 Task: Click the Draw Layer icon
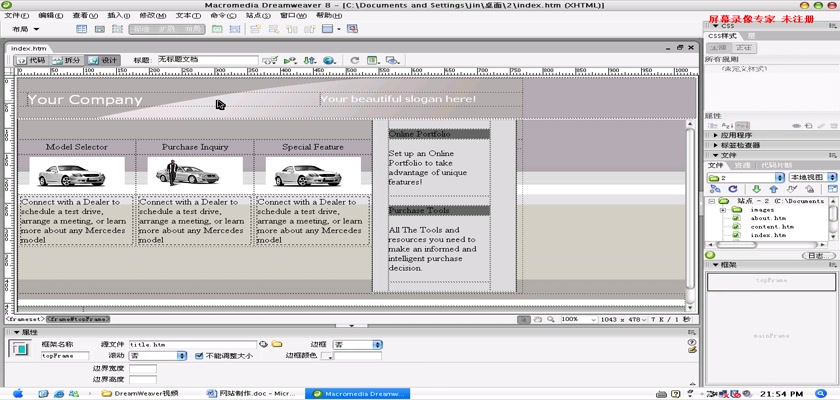[x=115, y=29]
